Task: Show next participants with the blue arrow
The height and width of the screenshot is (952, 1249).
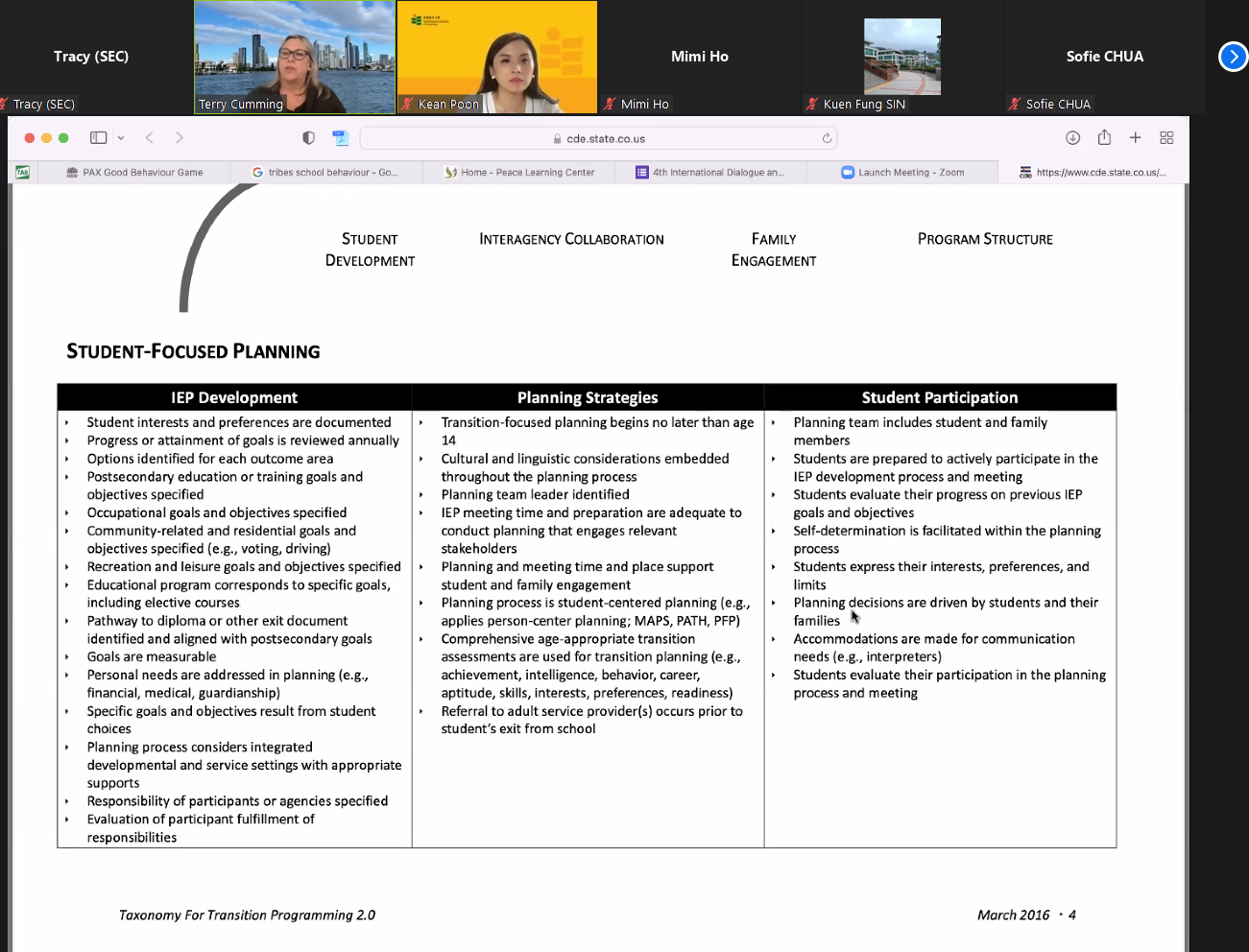Action: (x=1233, y=57)
